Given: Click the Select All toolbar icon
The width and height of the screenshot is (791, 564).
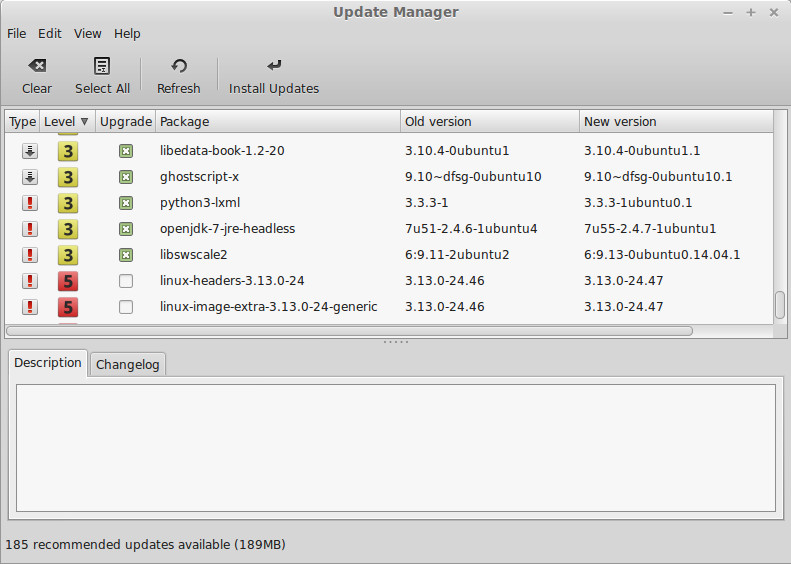Looking at the screenshot, I should [x=102, y=66].
